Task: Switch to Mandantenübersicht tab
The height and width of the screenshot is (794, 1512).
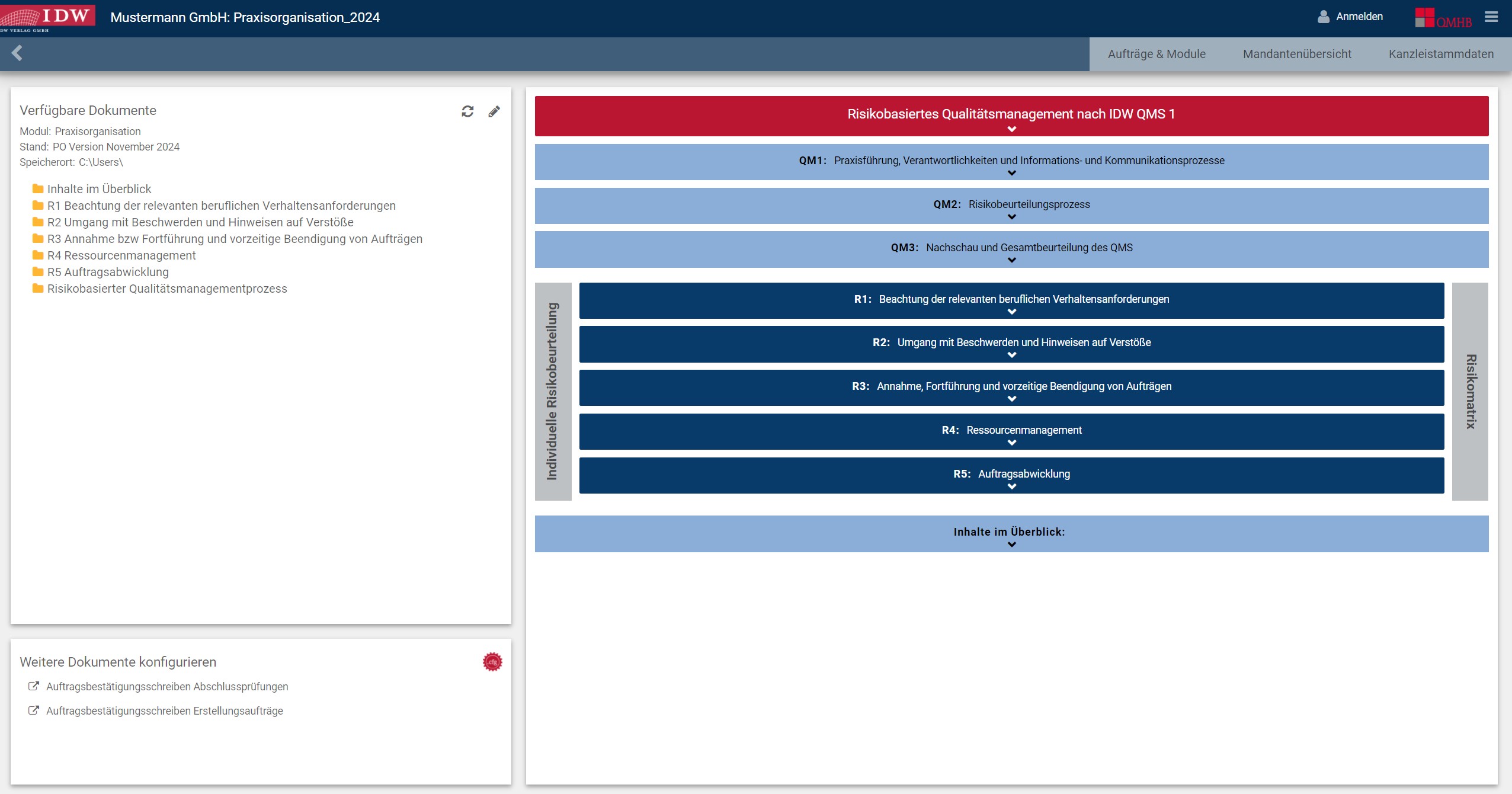Action: (1297, 54)
